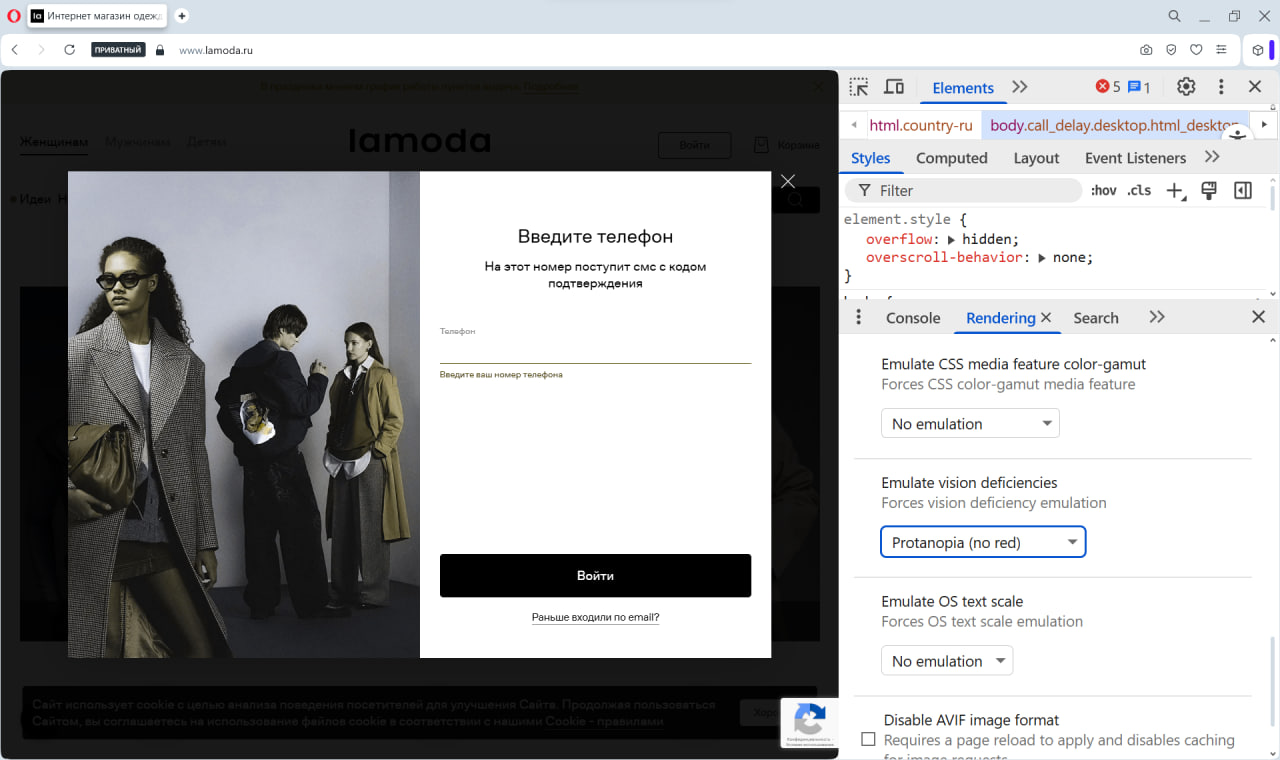Click the reCAPTCHA badge
The width and height of the screenshot is (1280, 760).
coord(809,722)
